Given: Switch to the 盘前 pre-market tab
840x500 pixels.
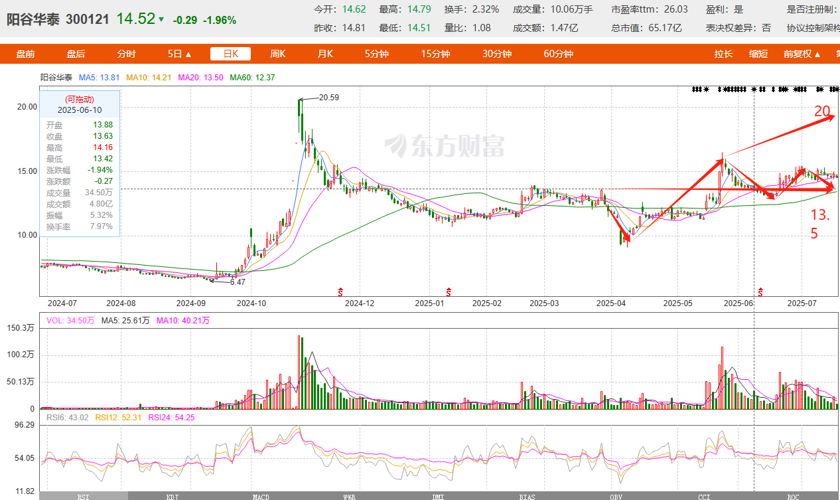Looking at the screenshot, I should (x=25, y=54).
